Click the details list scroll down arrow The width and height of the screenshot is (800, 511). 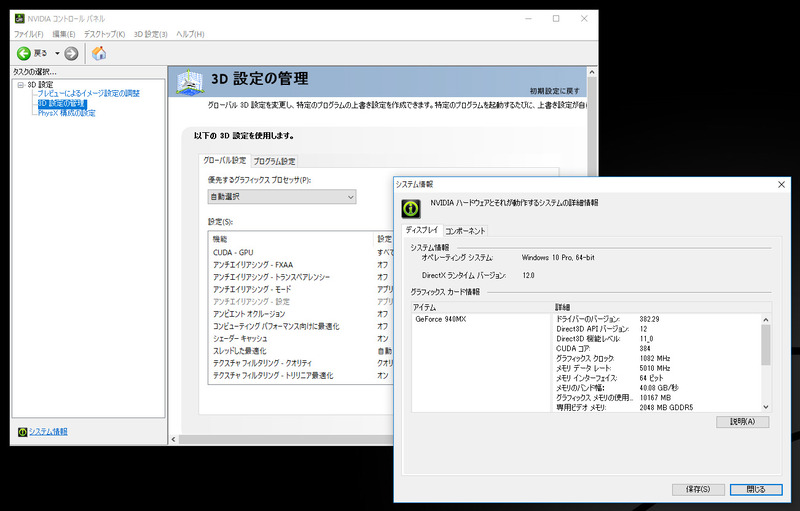coord(766,407)
